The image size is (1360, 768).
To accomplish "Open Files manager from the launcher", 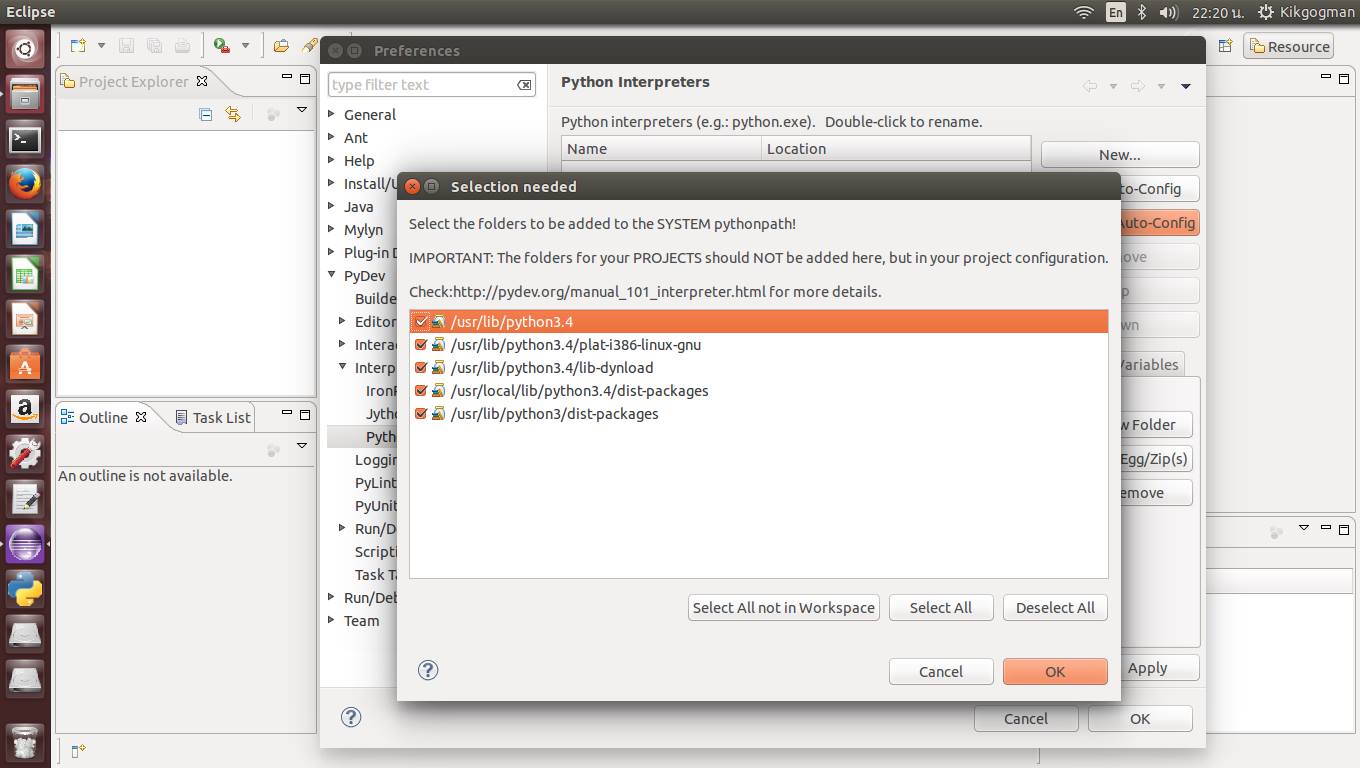I will 25,94.
